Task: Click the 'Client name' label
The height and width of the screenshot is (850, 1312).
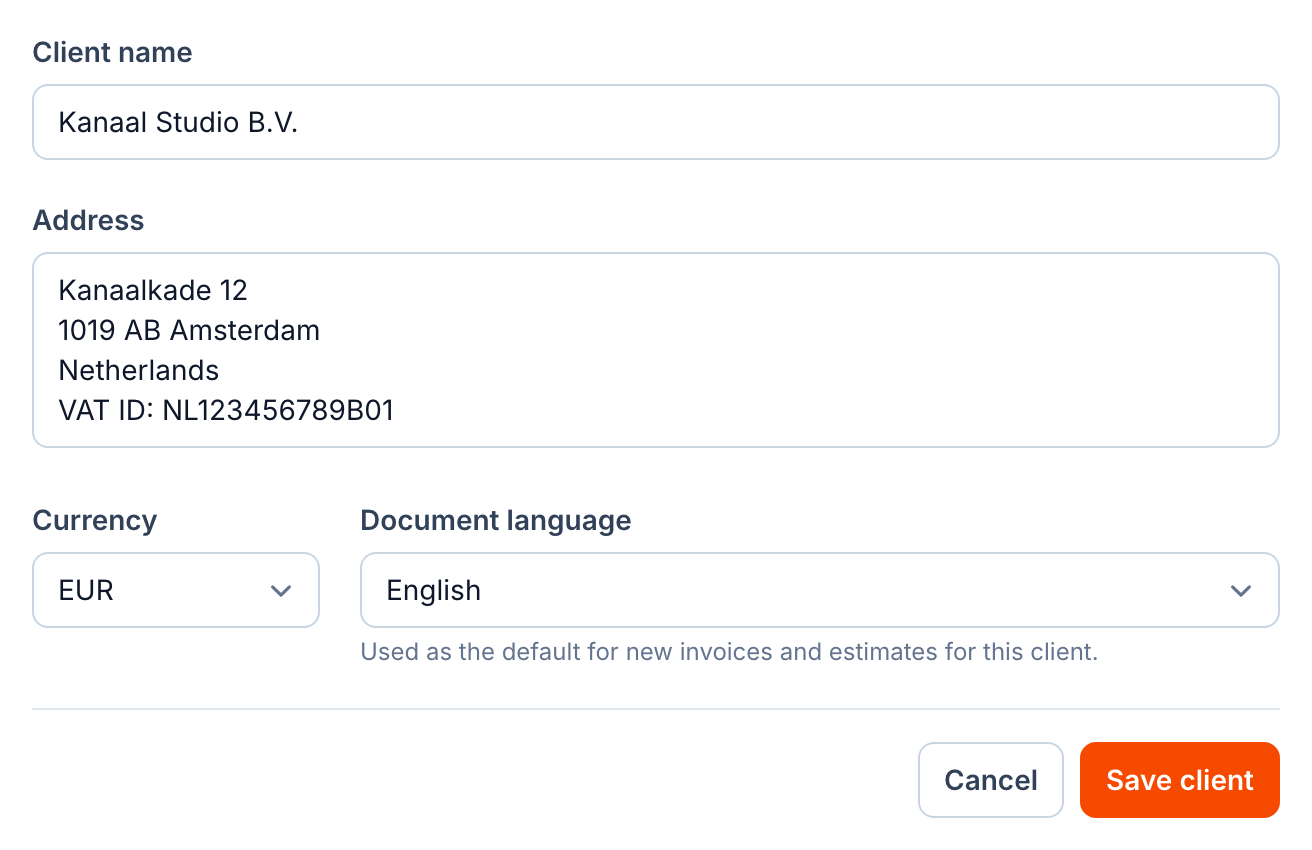Action: click(x=113, y=53)
